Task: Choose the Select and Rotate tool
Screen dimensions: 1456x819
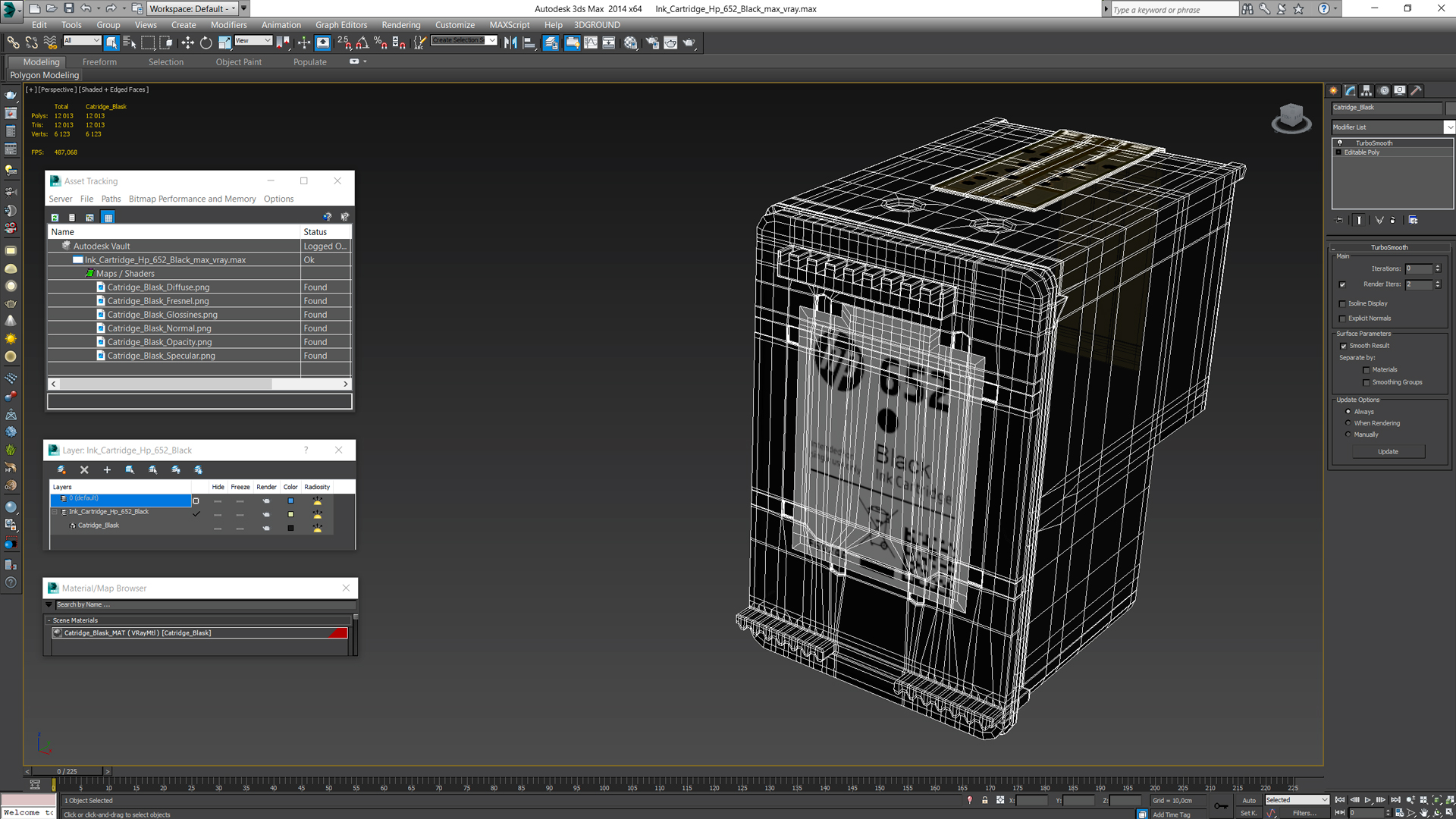Action: coord(206,42)
